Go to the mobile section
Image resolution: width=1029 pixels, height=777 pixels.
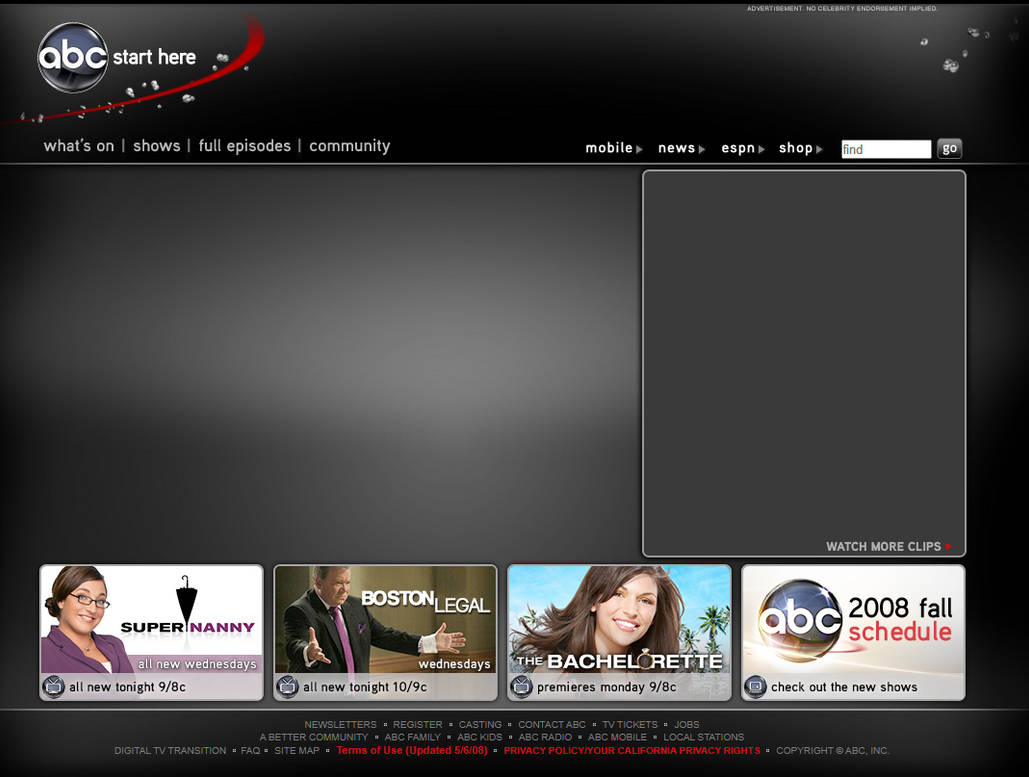(x=608, y=148)
